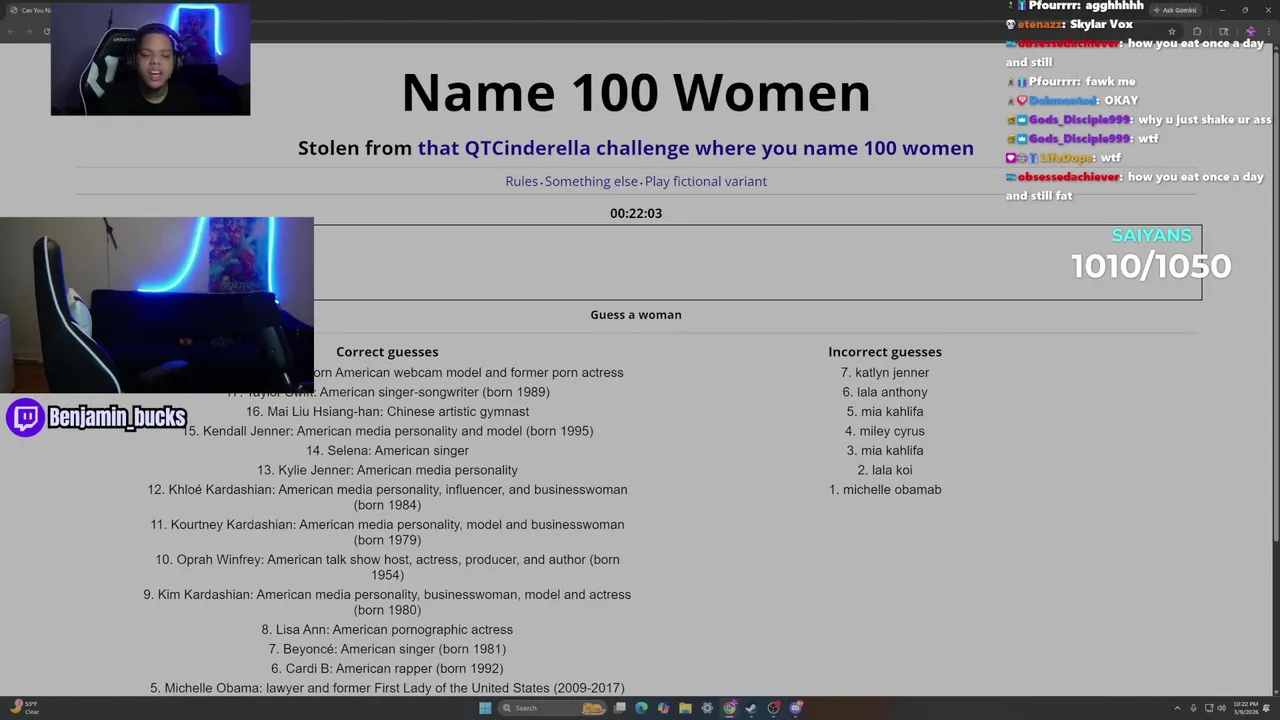Select correct guess '11. Kourtney Kardashian'
This screenshot has width=1280, height=720.
(x=388, y=532)
